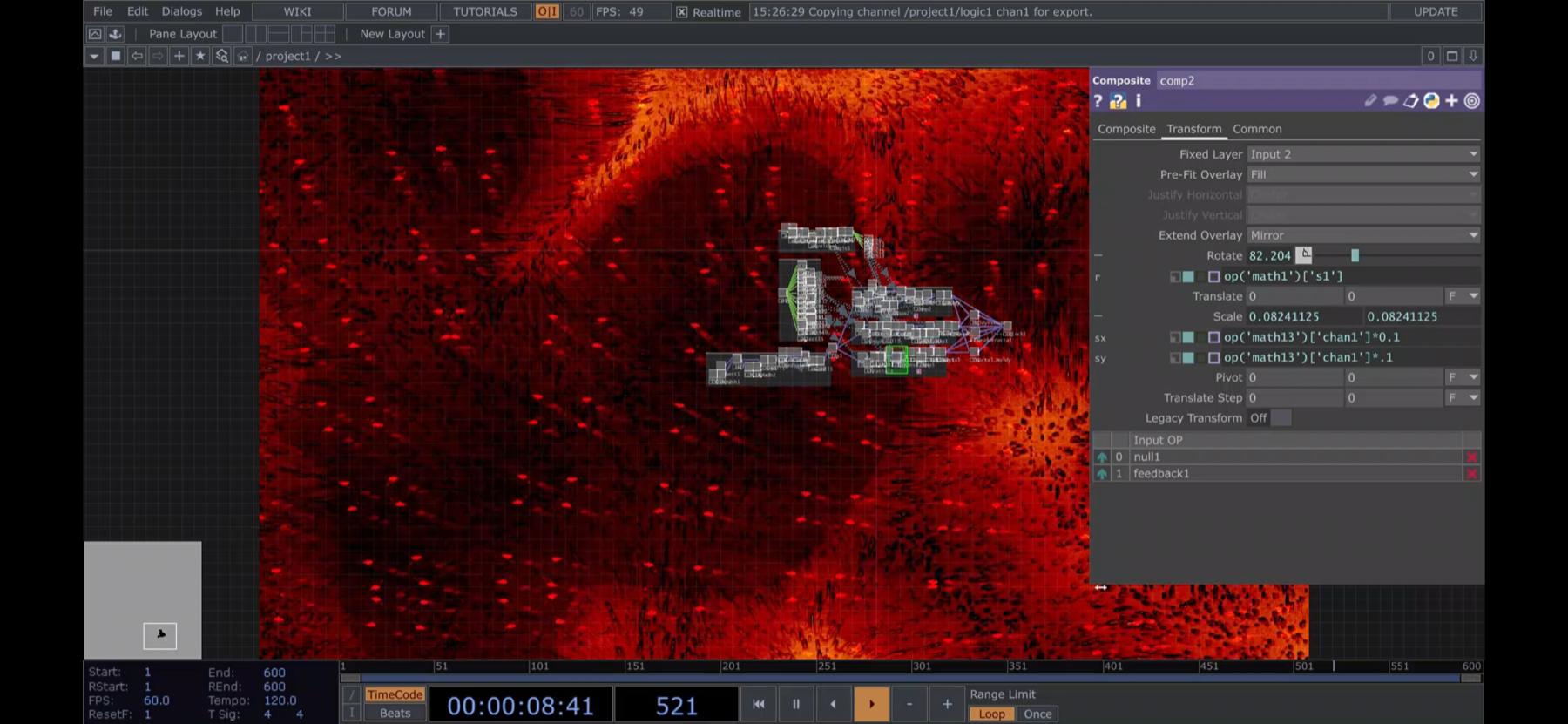The width and height of the screenshot is (1568, 724).
Task: Click the TUTORIALS button
Action: (485, 11)
